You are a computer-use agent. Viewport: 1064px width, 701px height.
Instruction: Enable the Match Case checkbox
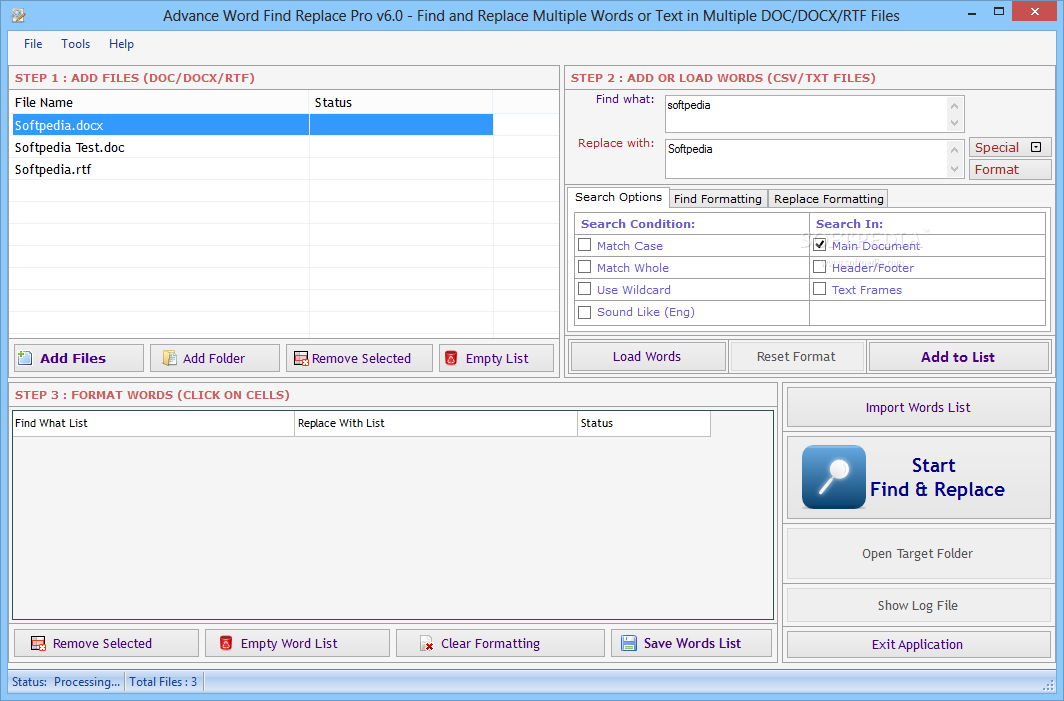(584, 244)
